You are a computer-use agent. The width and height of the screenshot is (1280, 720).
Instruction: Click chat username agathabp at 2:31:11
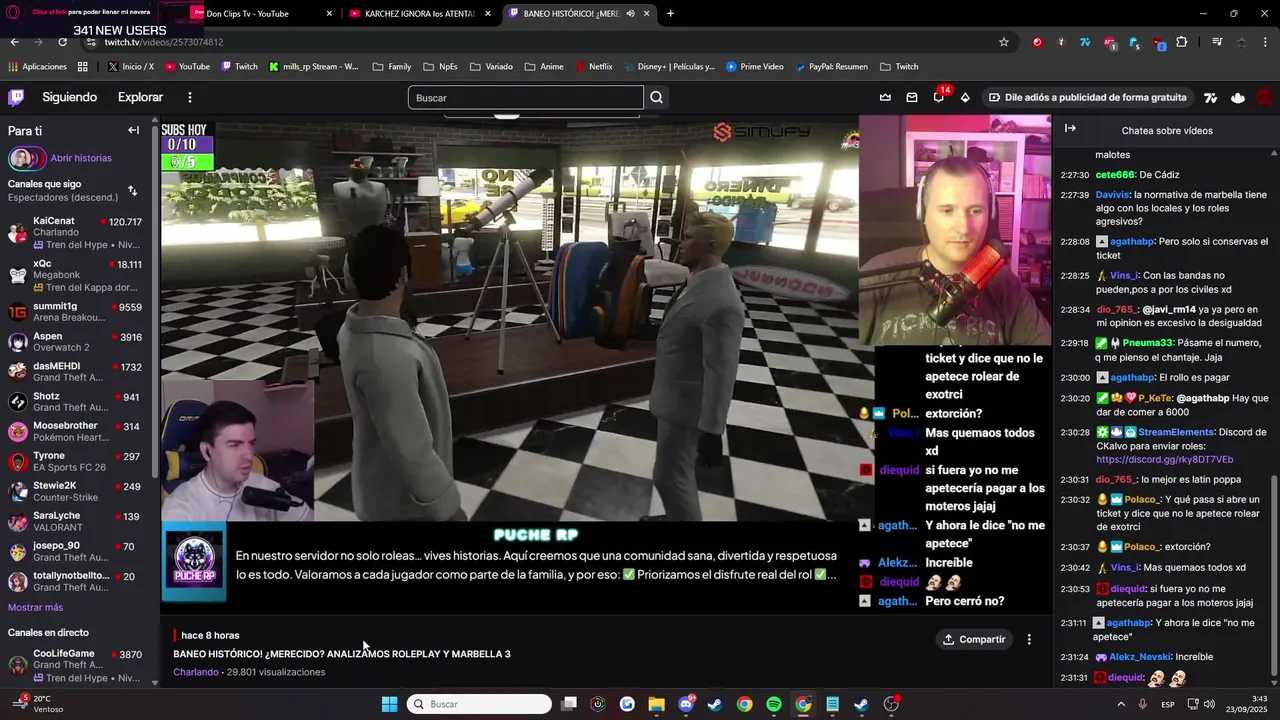(1128, 623)
